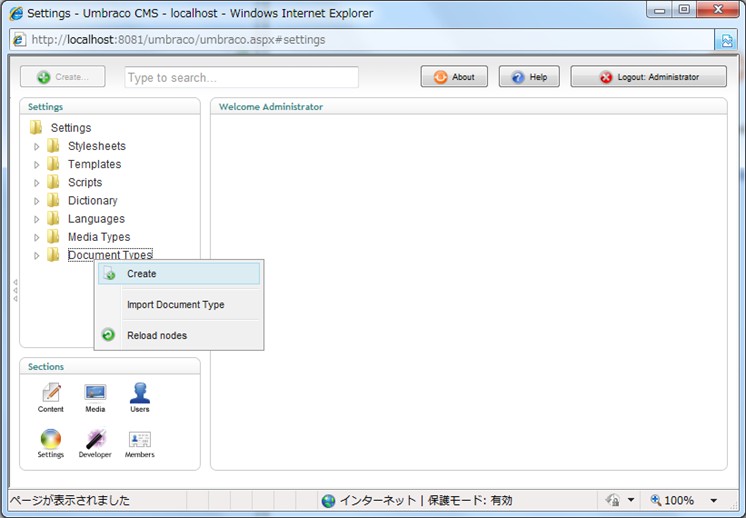Expand the Templates tree node

pyautogui.click(x=37, y=165)
